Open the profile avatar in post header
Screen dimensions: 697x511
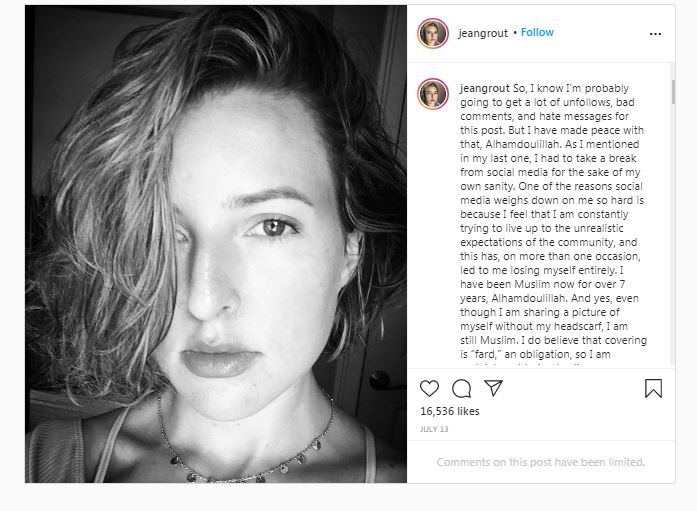(x=433, y=33)
